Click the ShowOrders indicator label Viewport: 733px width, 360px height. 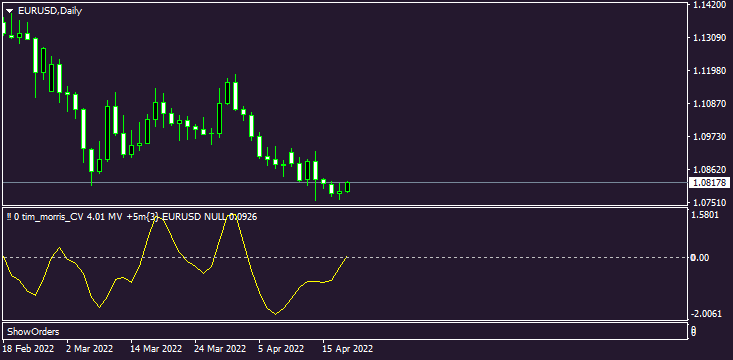click(x=33, y=331)
